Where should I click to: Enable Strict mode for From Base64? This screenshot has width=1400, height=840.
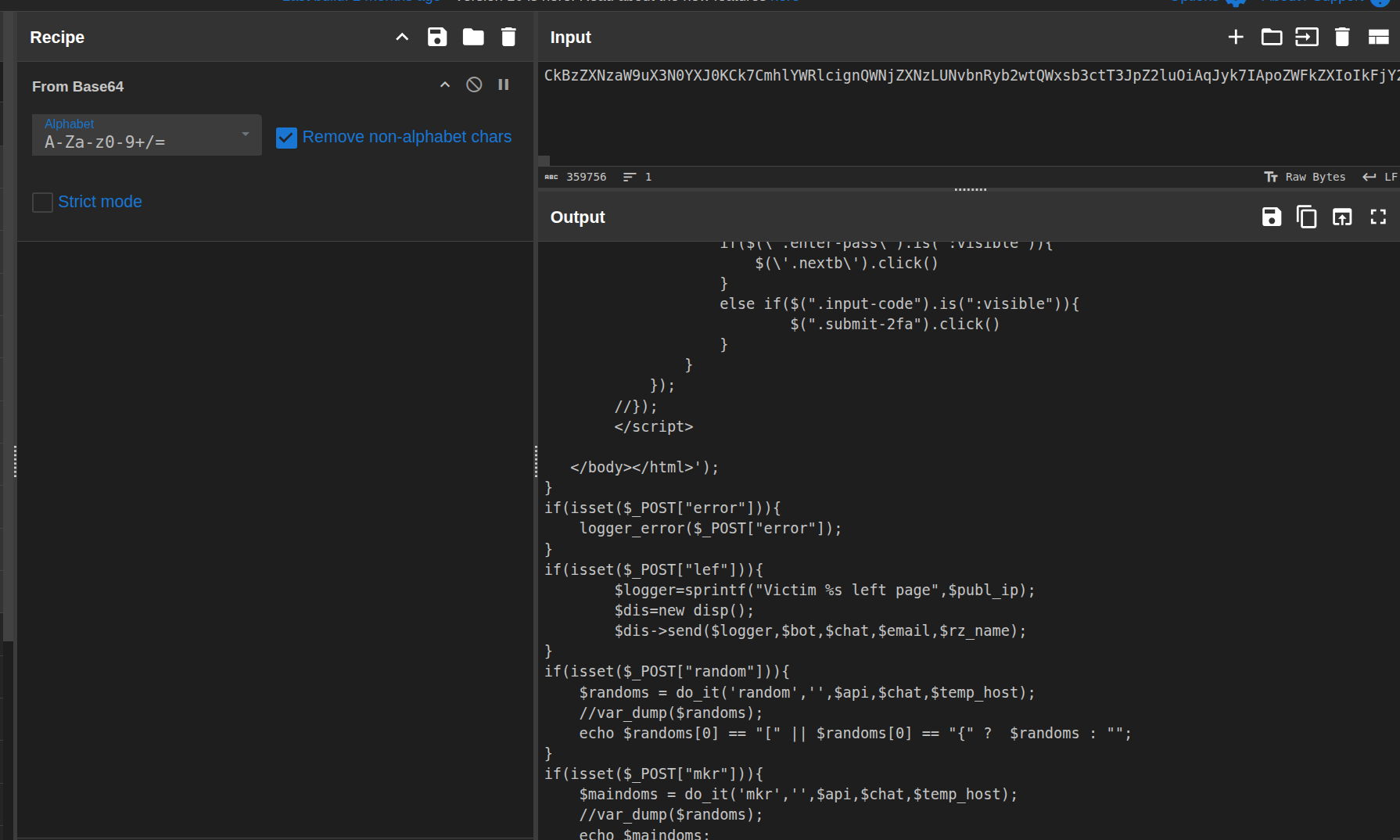tap(42, 202)
